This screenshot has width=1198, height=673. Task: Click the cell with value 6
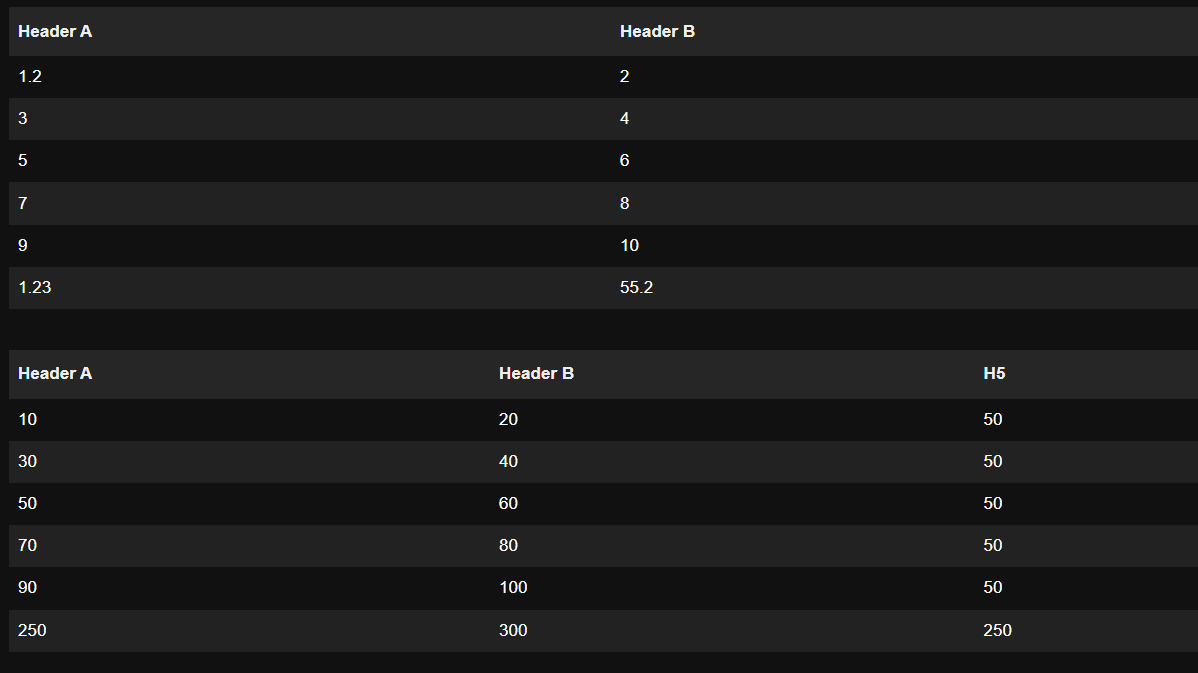pyautogui.click(x=625, y=161)
